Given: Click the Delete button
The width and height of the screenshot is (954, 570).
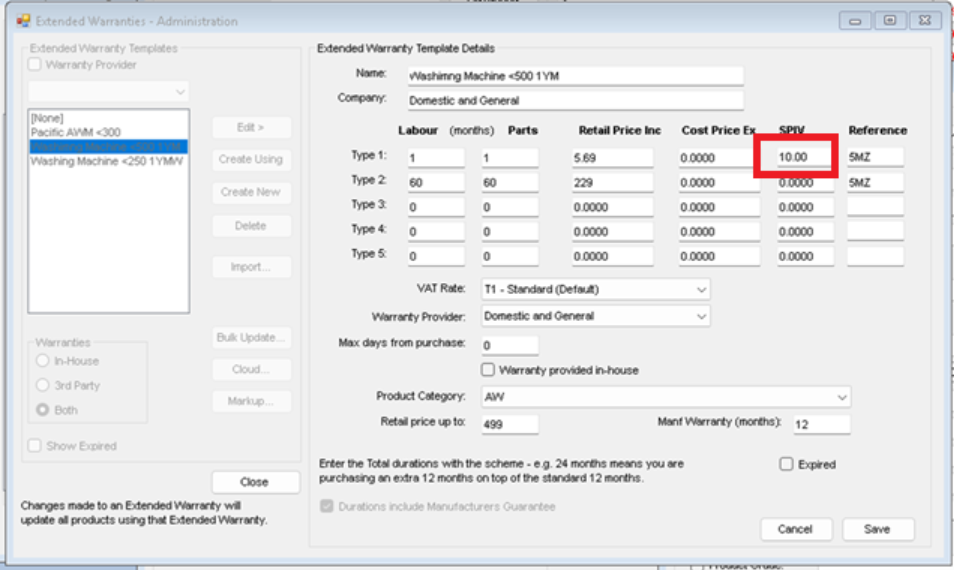Looking at the screenshot, I should (251, 226).
